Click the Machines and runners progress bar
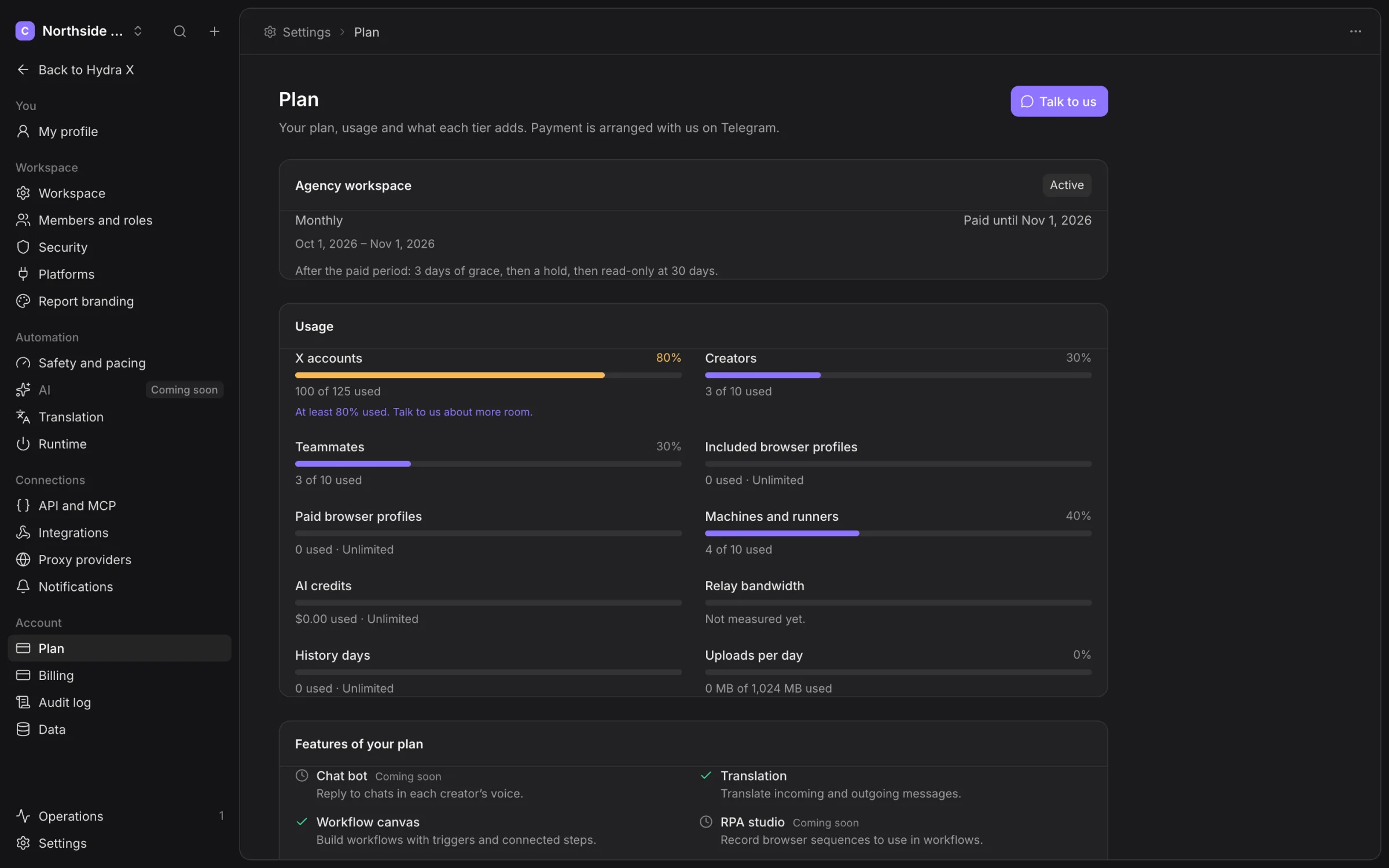 [898, 534]
